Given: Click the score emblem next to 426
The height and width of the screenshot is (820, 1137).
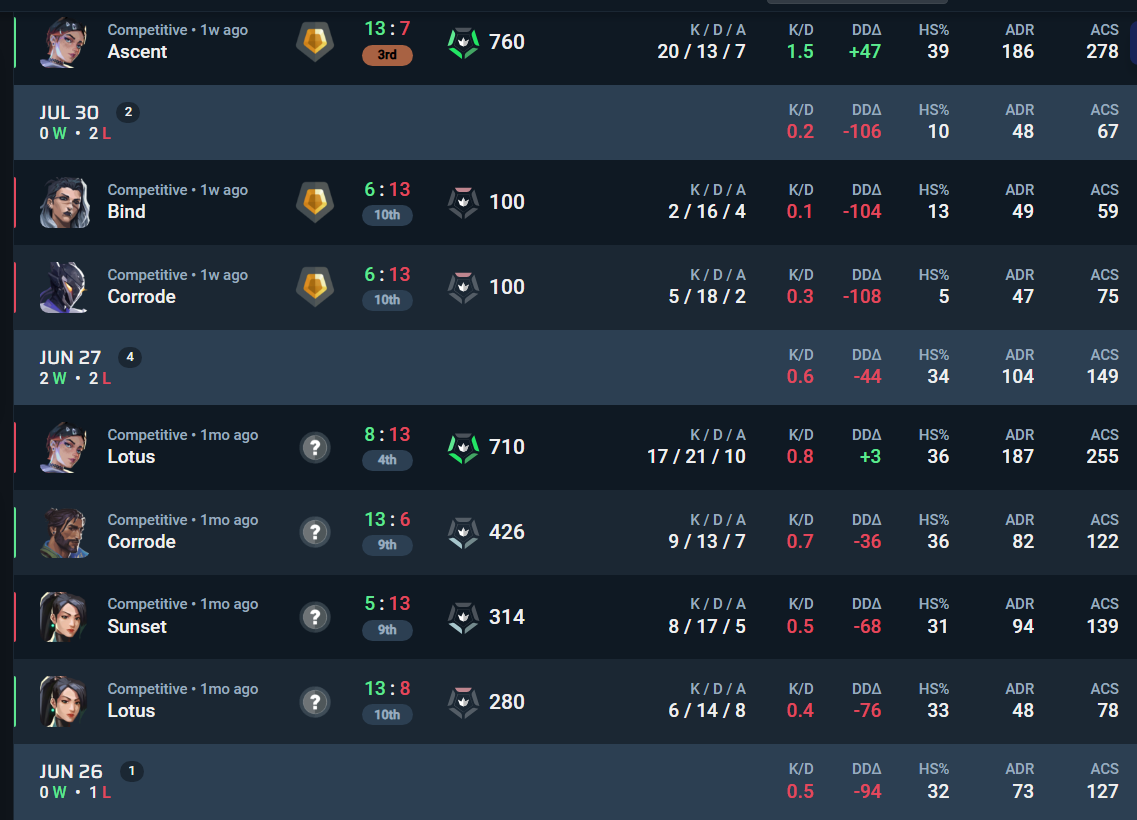Looking at the screenshot, I should pos(463,533).
